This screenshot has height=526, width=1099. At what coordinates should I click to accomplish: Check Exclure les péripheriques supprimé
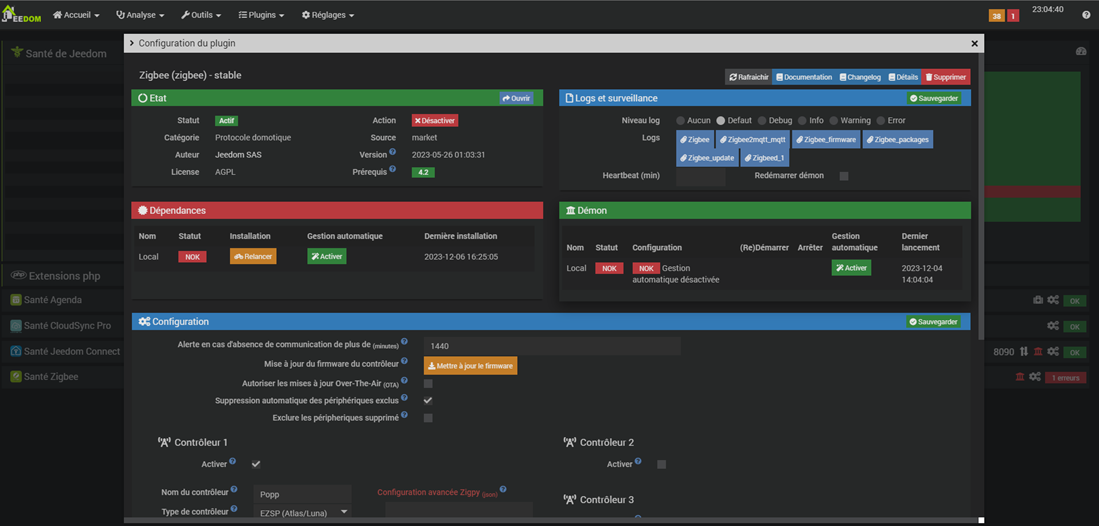[428, 418]
